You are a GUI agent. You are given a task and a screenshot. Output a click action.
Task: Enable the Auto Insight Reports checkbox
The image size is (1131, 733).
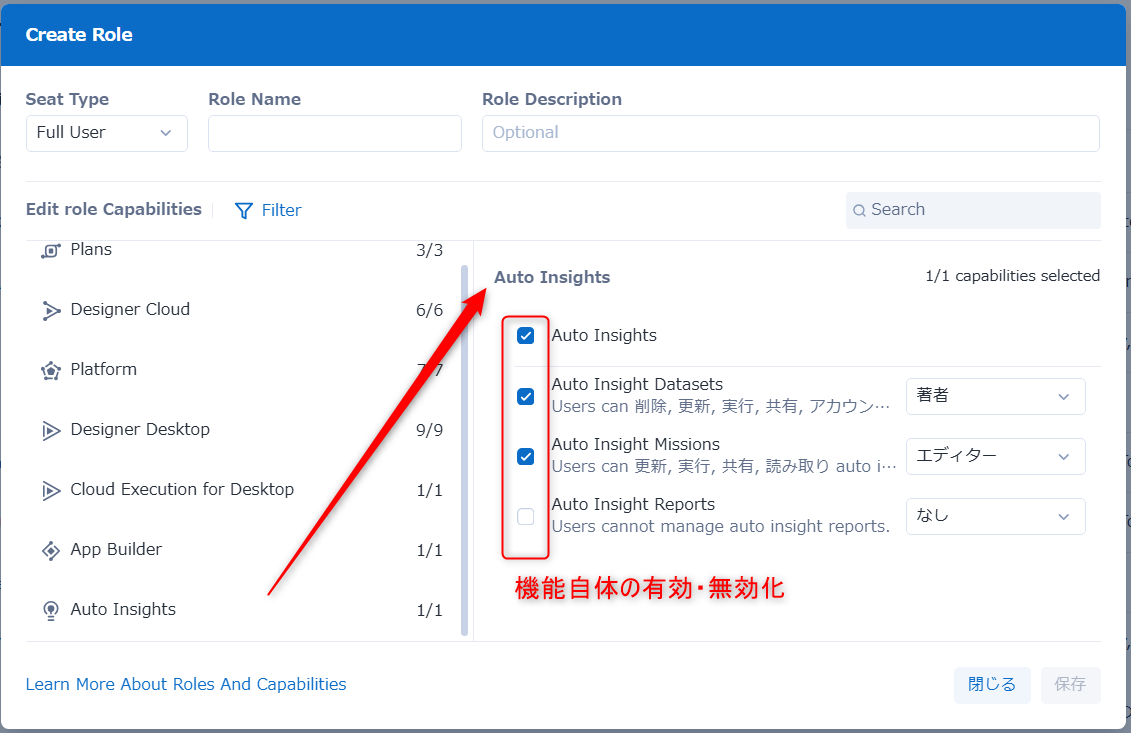coord(526,517)
